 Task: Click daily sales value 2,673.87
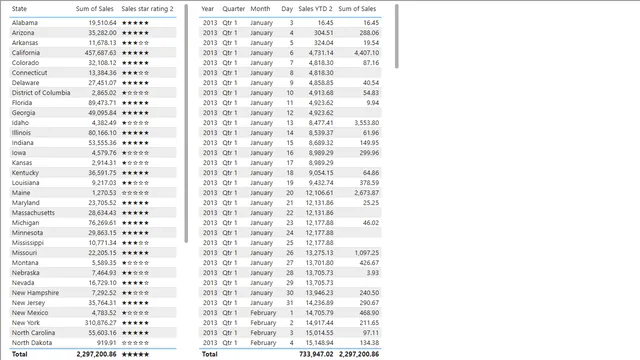tap(367, 193)
